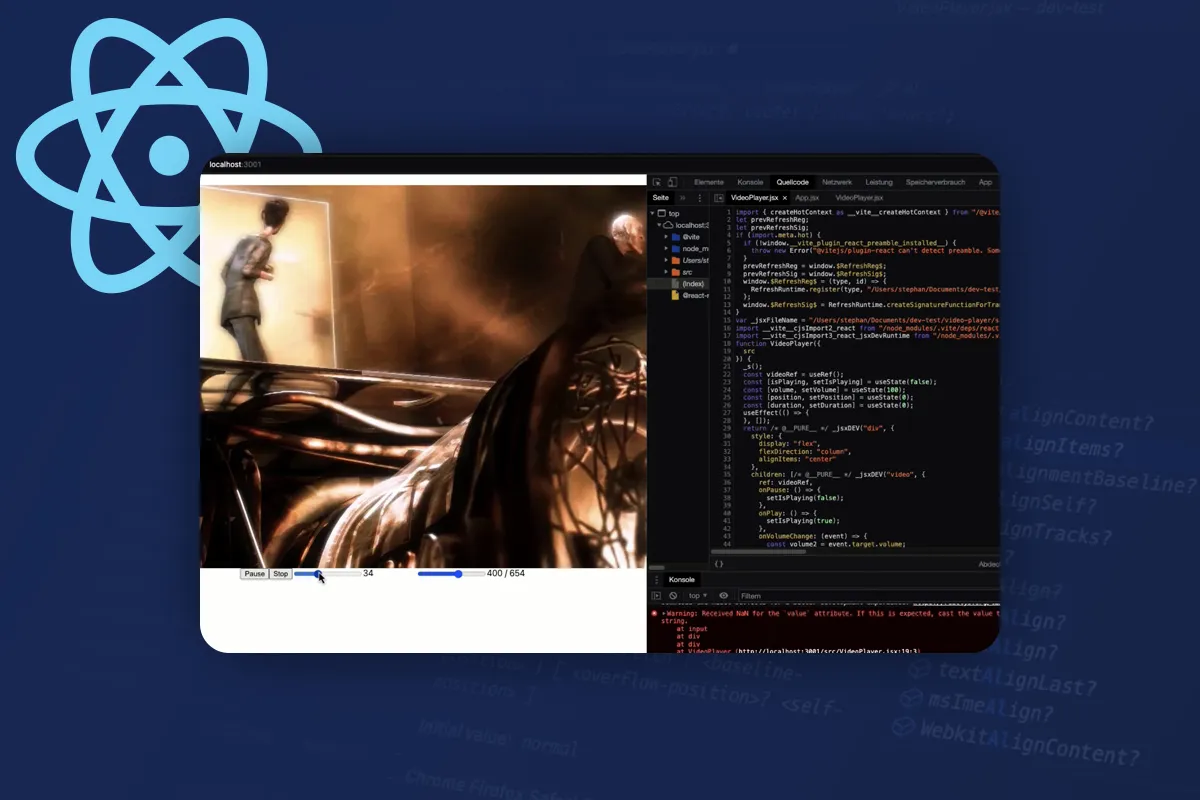Select the inspect element picker icon

(655, 182)
